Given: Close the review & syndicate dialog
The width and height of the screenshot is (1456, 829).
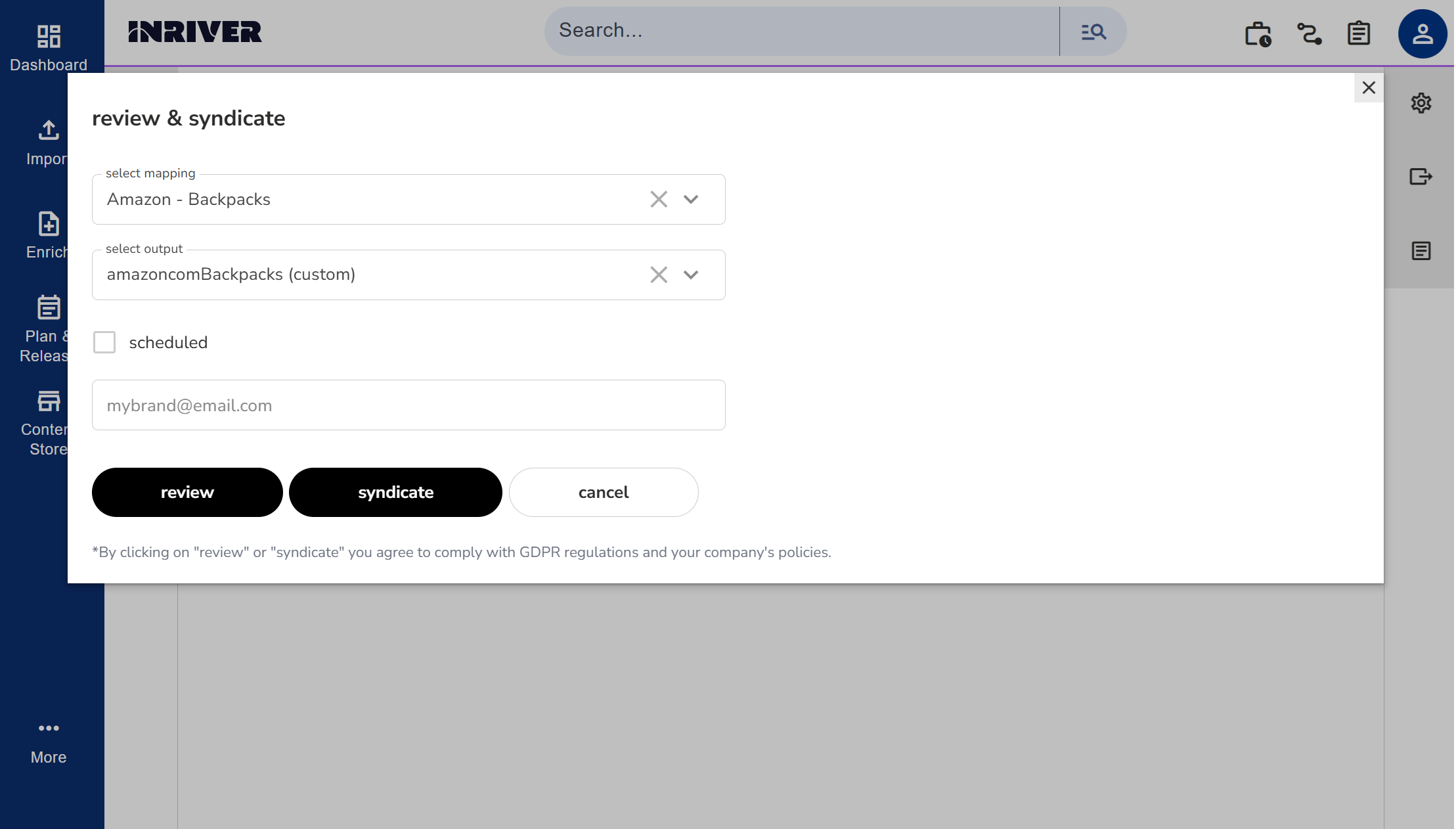Looking at the screenshot, I should pos(1369,88).
